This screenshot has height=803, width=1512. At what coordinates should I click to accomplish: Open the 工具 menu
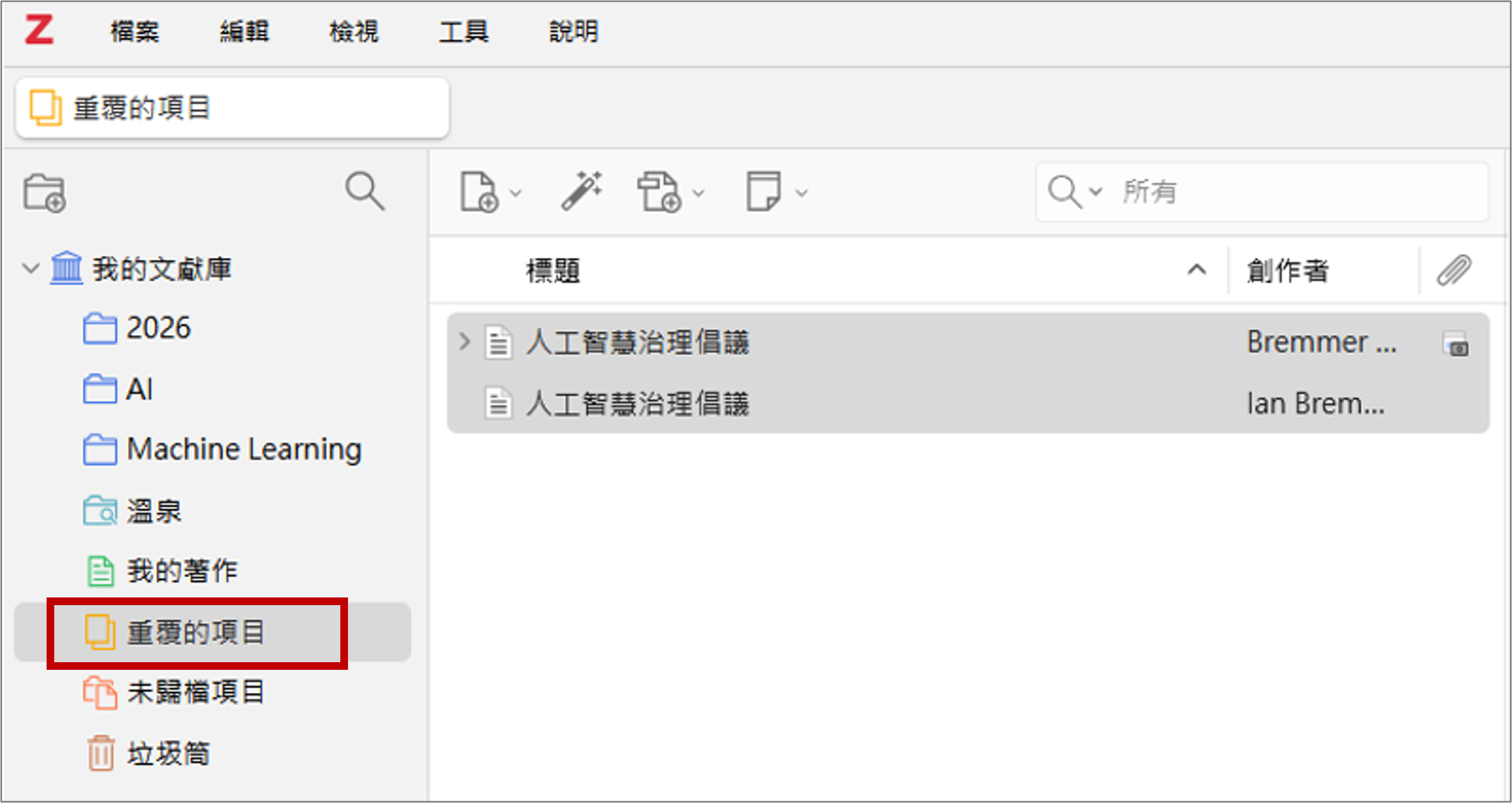click(x=463, y=32)
